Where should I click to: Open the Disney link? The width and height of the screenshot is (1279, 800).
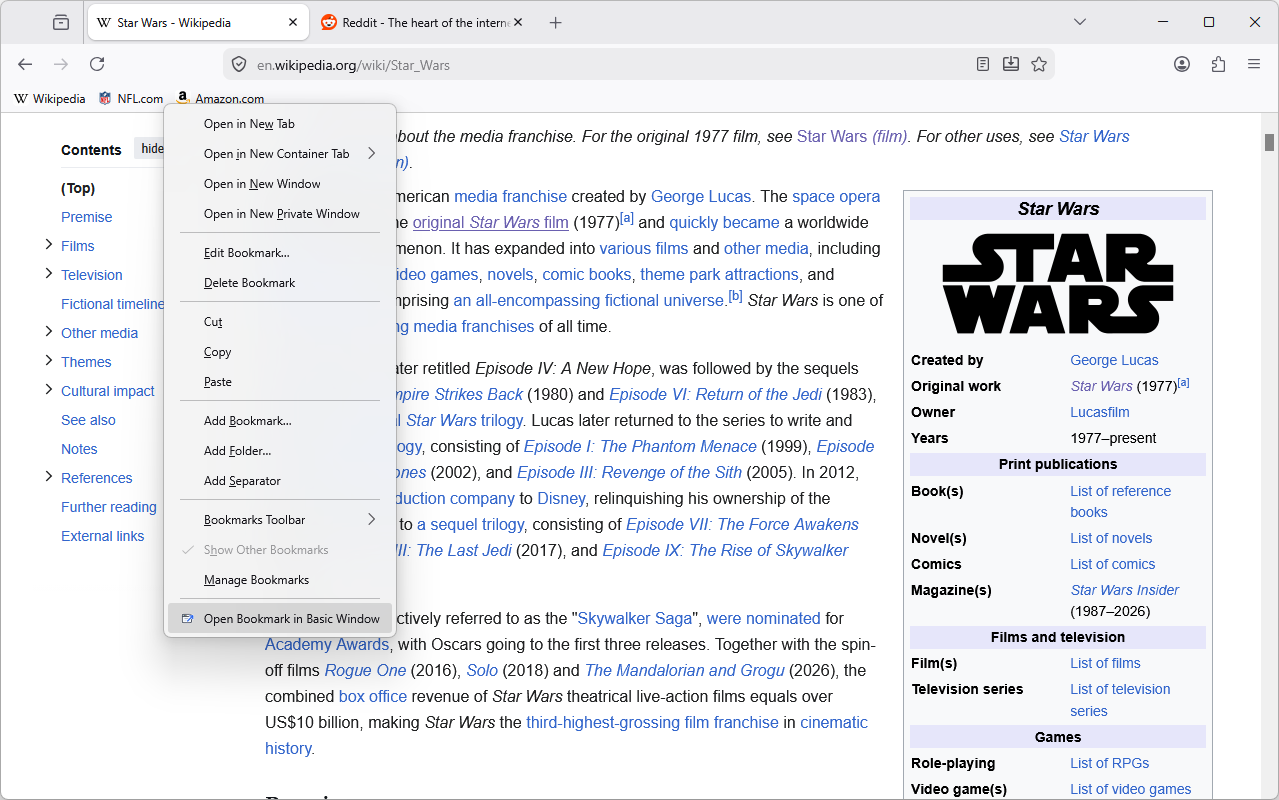pos(561,498)
